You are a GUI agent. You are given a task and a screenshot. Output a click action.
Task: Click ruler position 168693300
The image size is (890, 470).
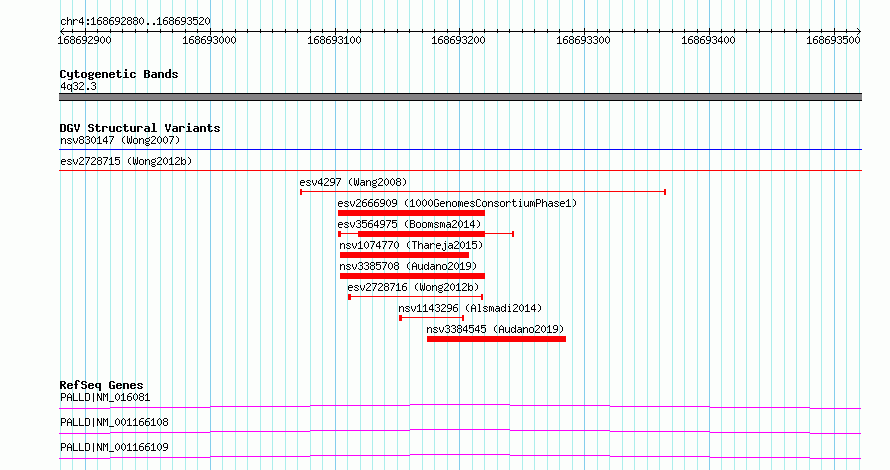[583, 40]
